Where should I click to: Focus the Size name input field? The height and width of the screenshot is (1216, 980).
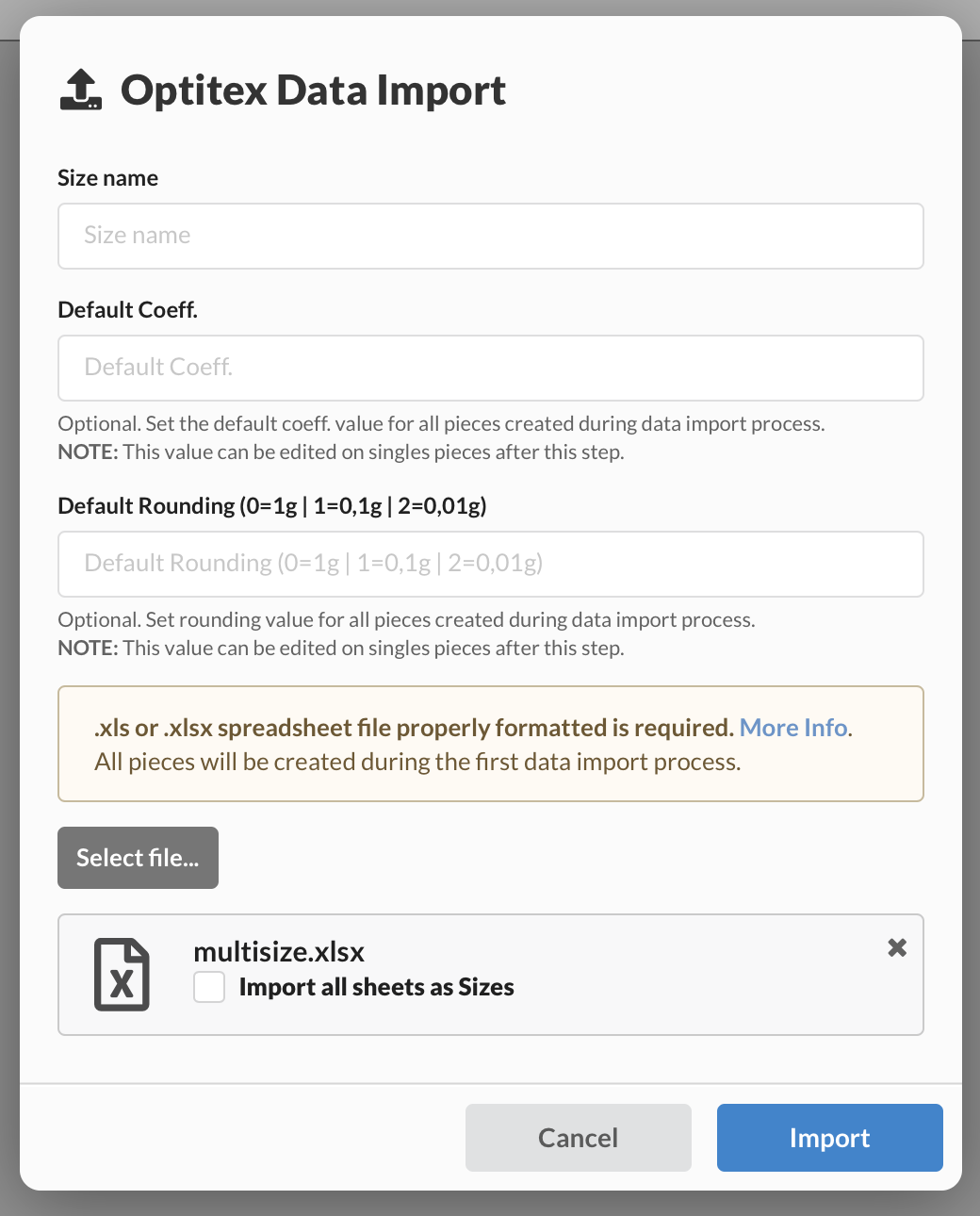pyautogui.click(x=490, y=236)
